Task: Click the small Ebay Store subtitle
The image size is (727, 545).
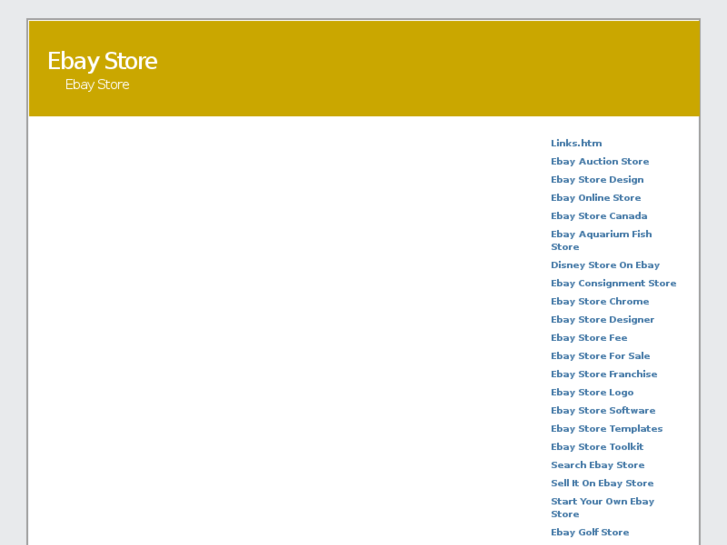Action: pyautogui.click(x=97, y=84)
